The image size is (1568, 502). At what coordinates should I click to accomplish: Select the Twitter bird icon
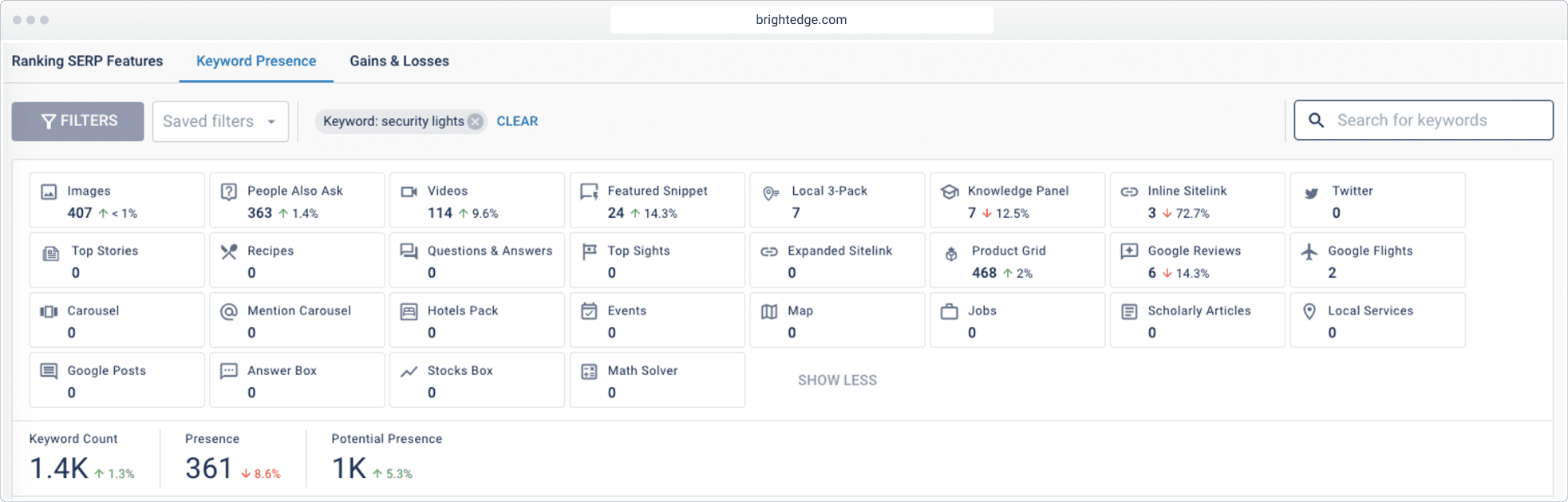[1311, 193]
